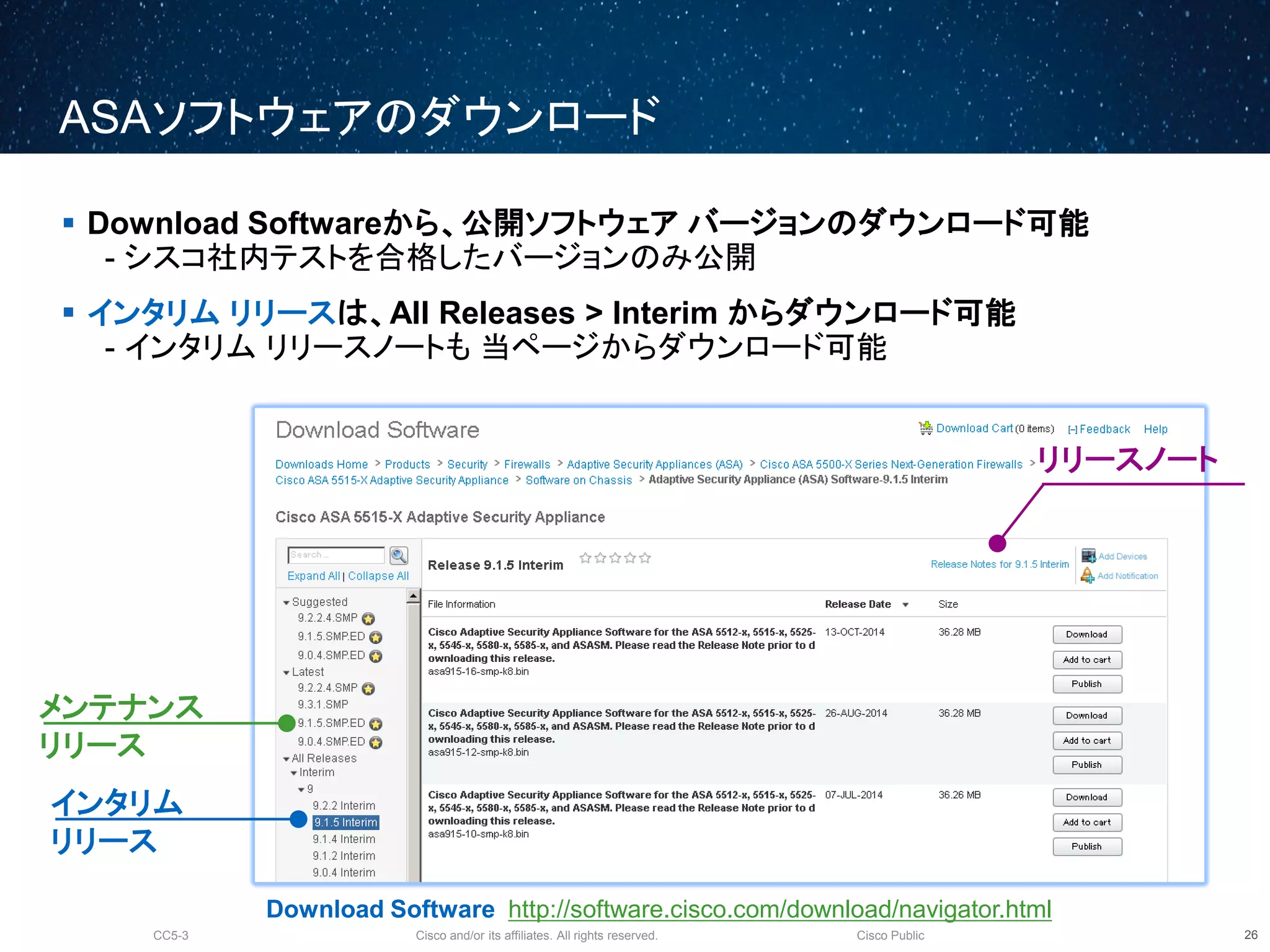
Task: Collapse the version 9 tree node
Action: click(301, 790)
